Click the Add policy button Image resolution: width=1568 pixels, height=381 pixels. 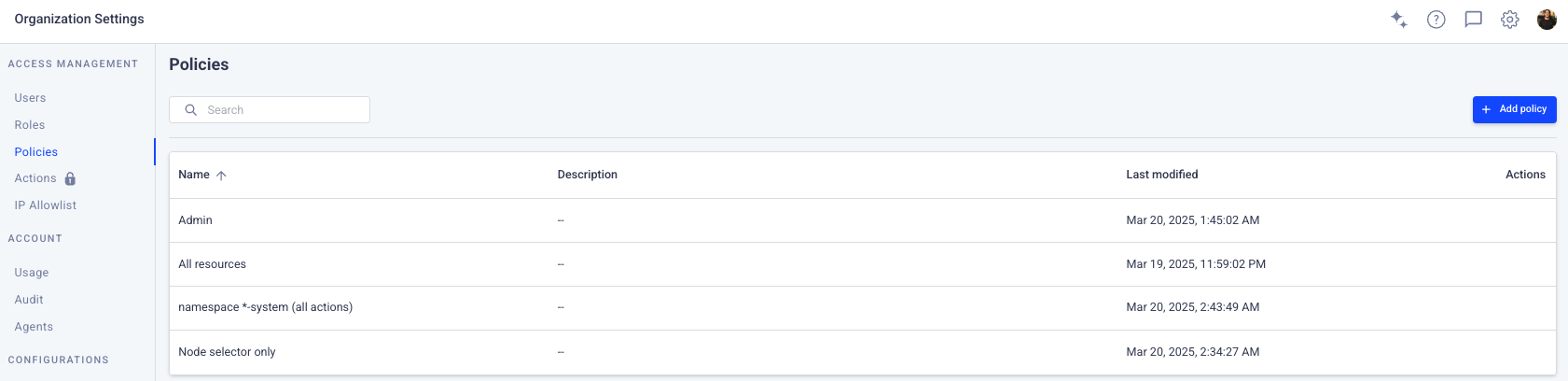[1514, 109]
